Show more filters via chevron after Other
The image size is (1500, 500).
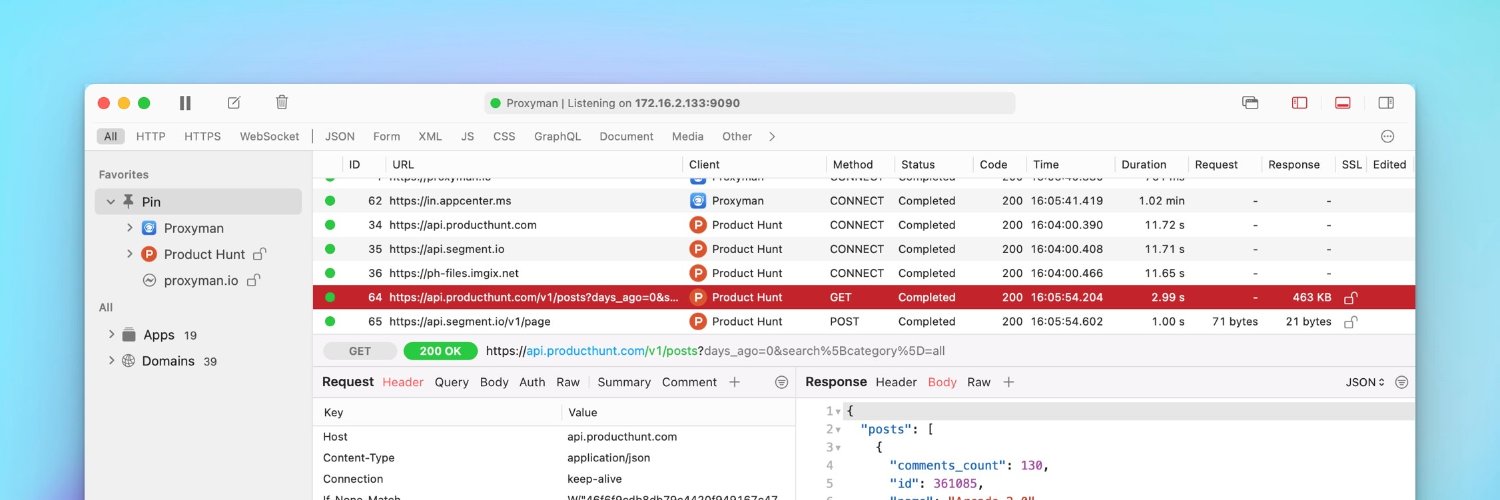pyautogui.click(x=772, y=136)
